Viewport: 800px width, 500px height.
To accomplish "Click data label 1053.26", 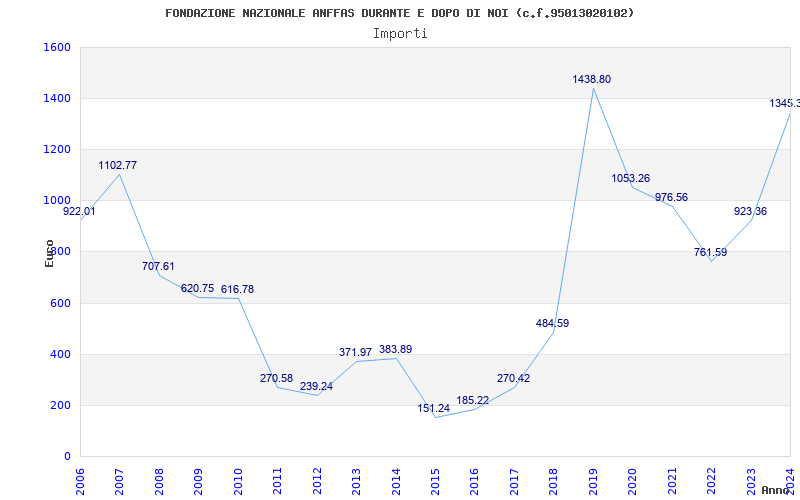I will pyautogui.click(x=631, y=179).
